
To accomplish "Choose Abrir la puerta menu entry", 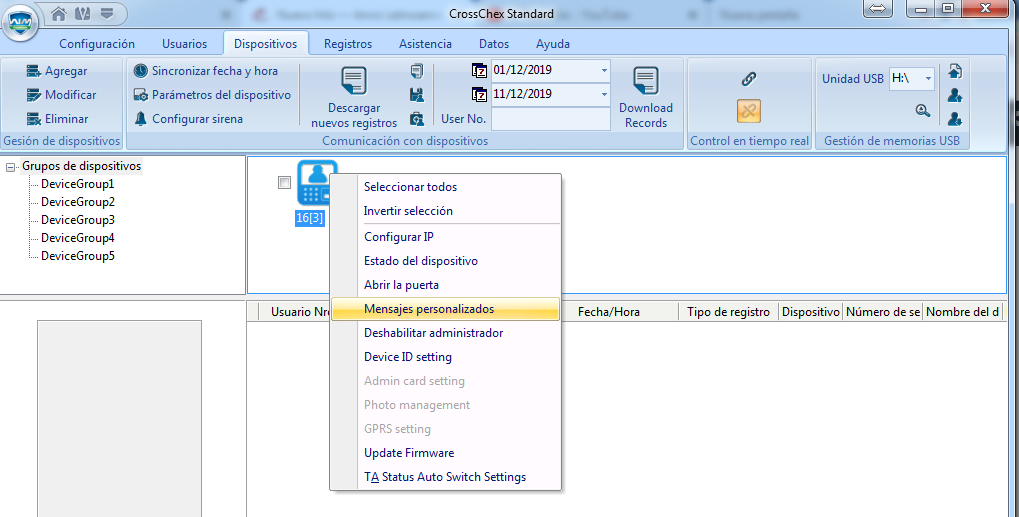I will [445, 285].
